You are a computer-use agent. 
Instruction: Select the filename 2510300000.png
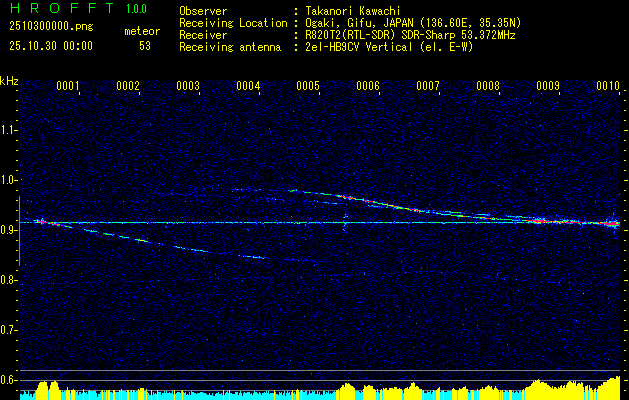(x=51, y=27)
